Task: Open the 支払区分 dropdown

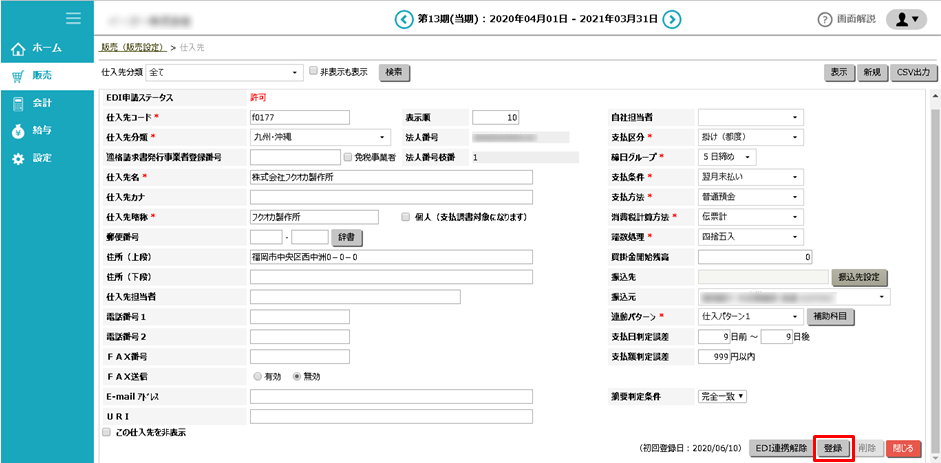Action: coord(750,137)
